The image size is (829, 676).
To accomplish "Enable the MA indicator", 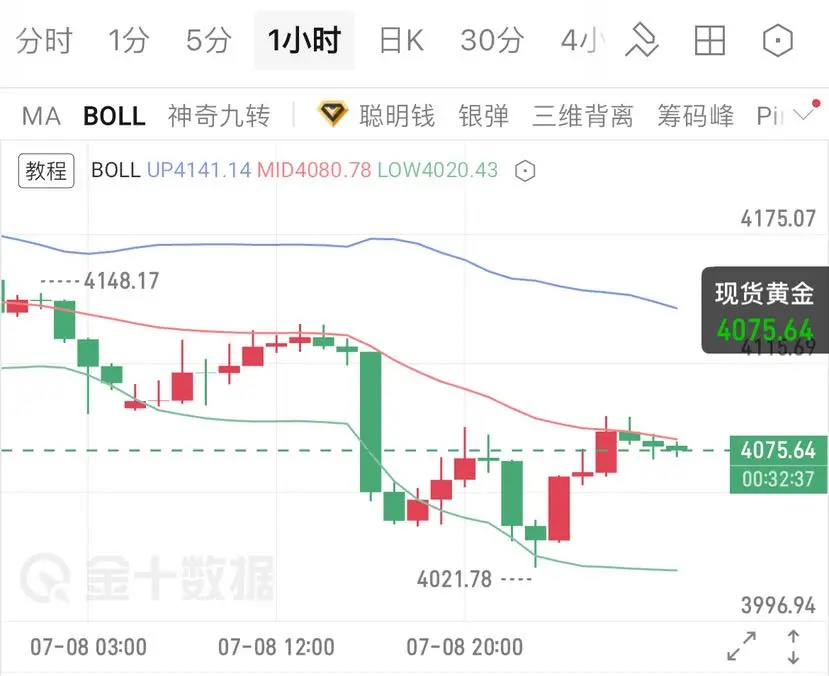I will [x=41, y=116].
